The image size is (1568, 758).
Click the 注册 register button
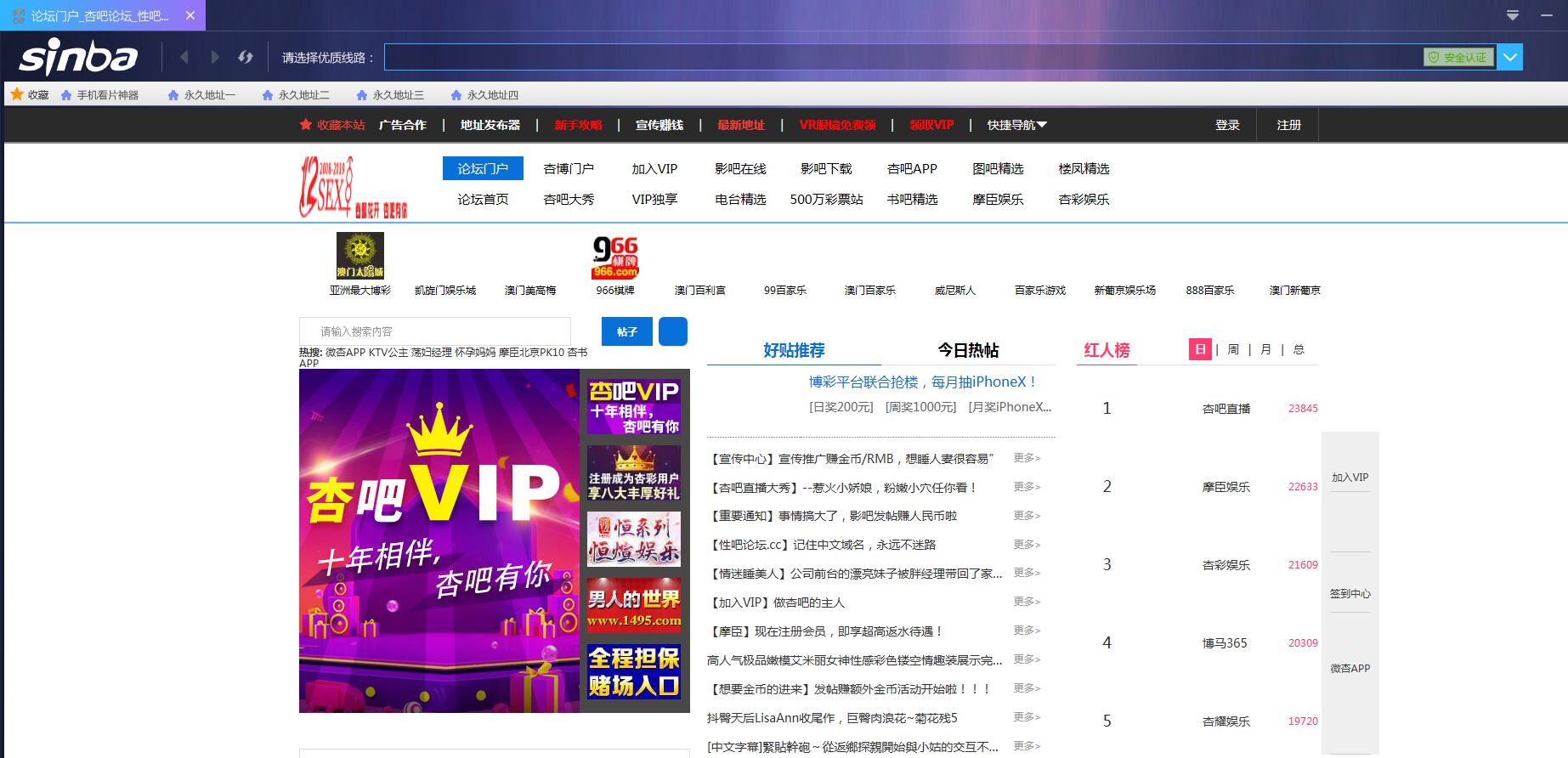tap(1288, 125)
